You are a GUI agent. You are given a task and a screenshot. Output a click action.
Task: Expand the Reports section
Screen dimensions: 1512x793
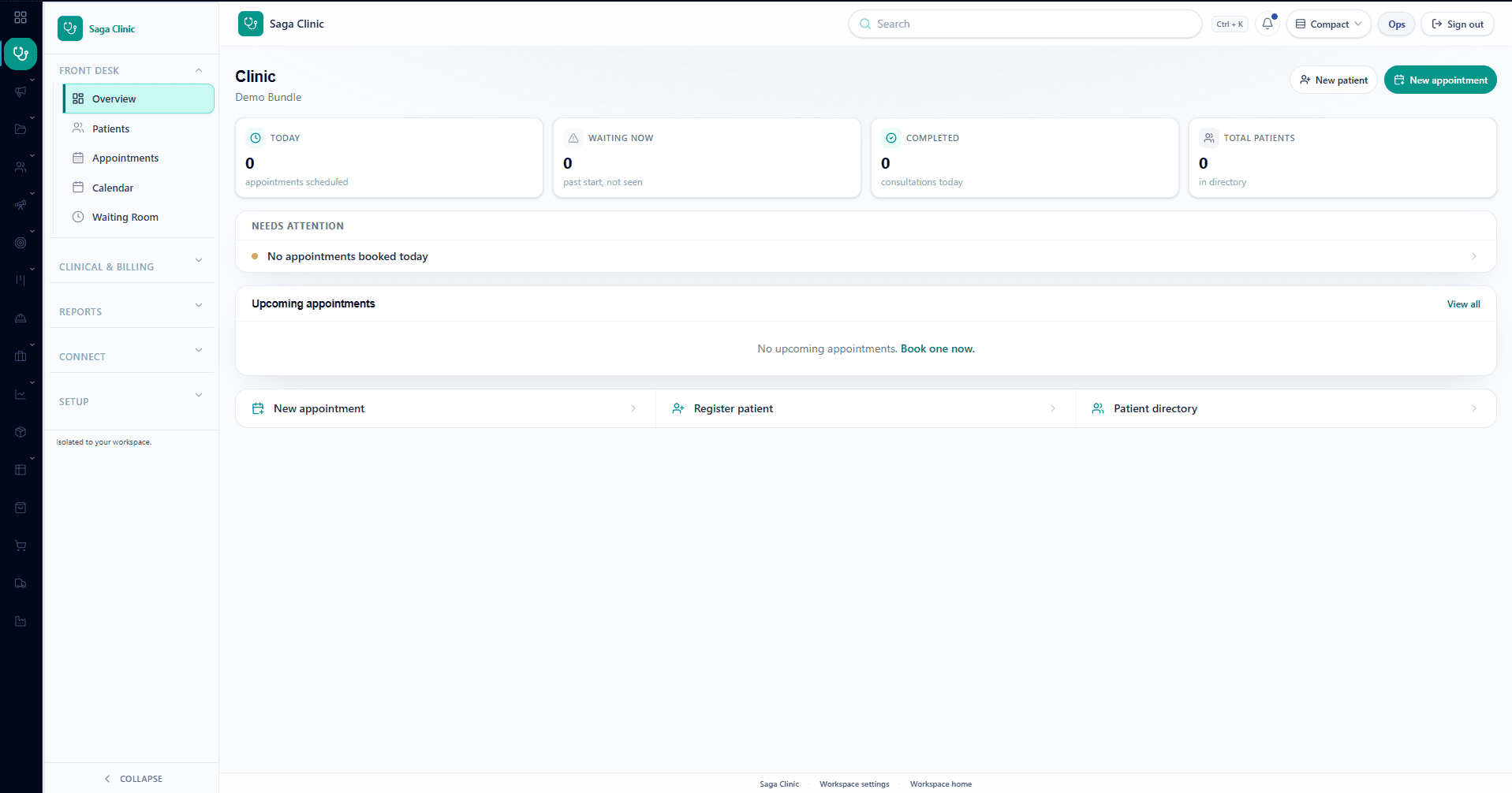coord(199,305)
